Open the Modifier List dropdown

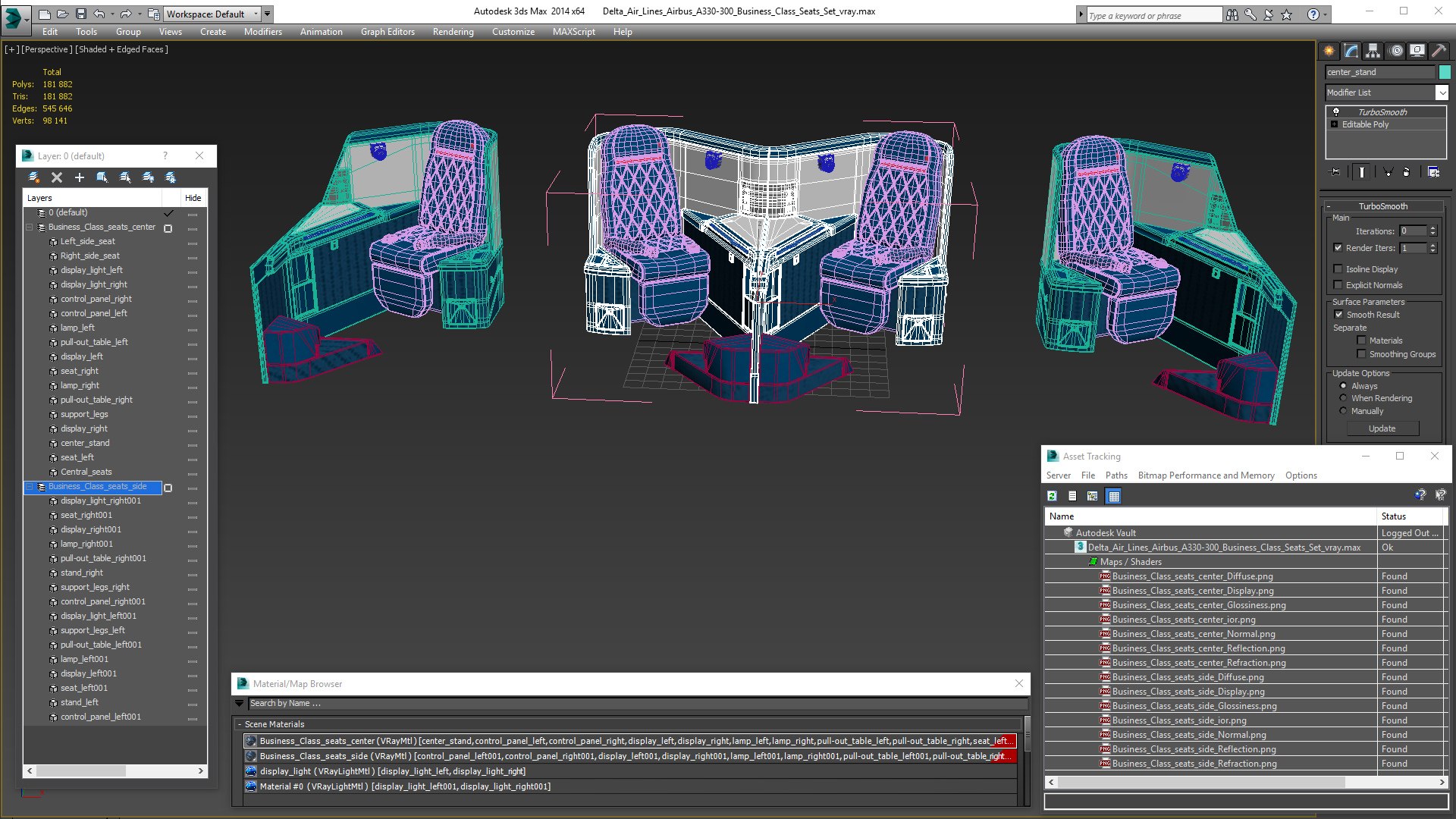click(1442, 93)
